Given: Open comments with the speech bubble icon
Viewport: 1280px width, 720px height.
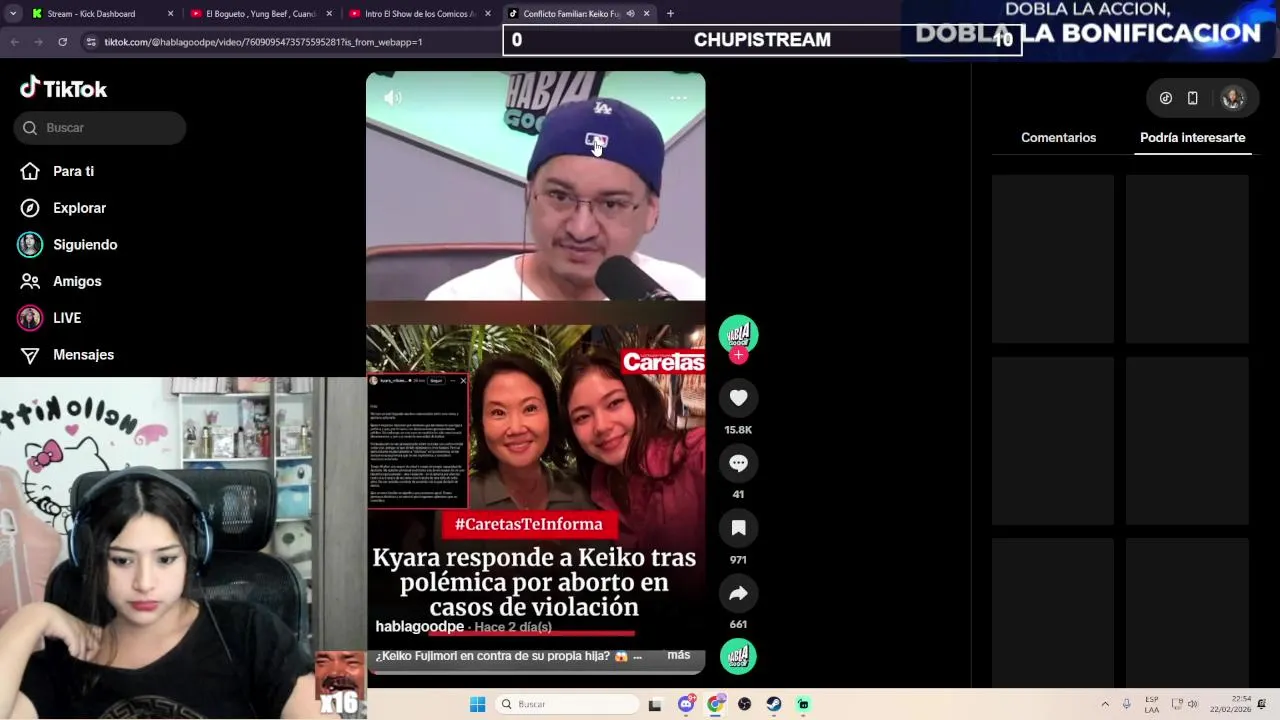Looking at the screenshot, I should (738, 463).
